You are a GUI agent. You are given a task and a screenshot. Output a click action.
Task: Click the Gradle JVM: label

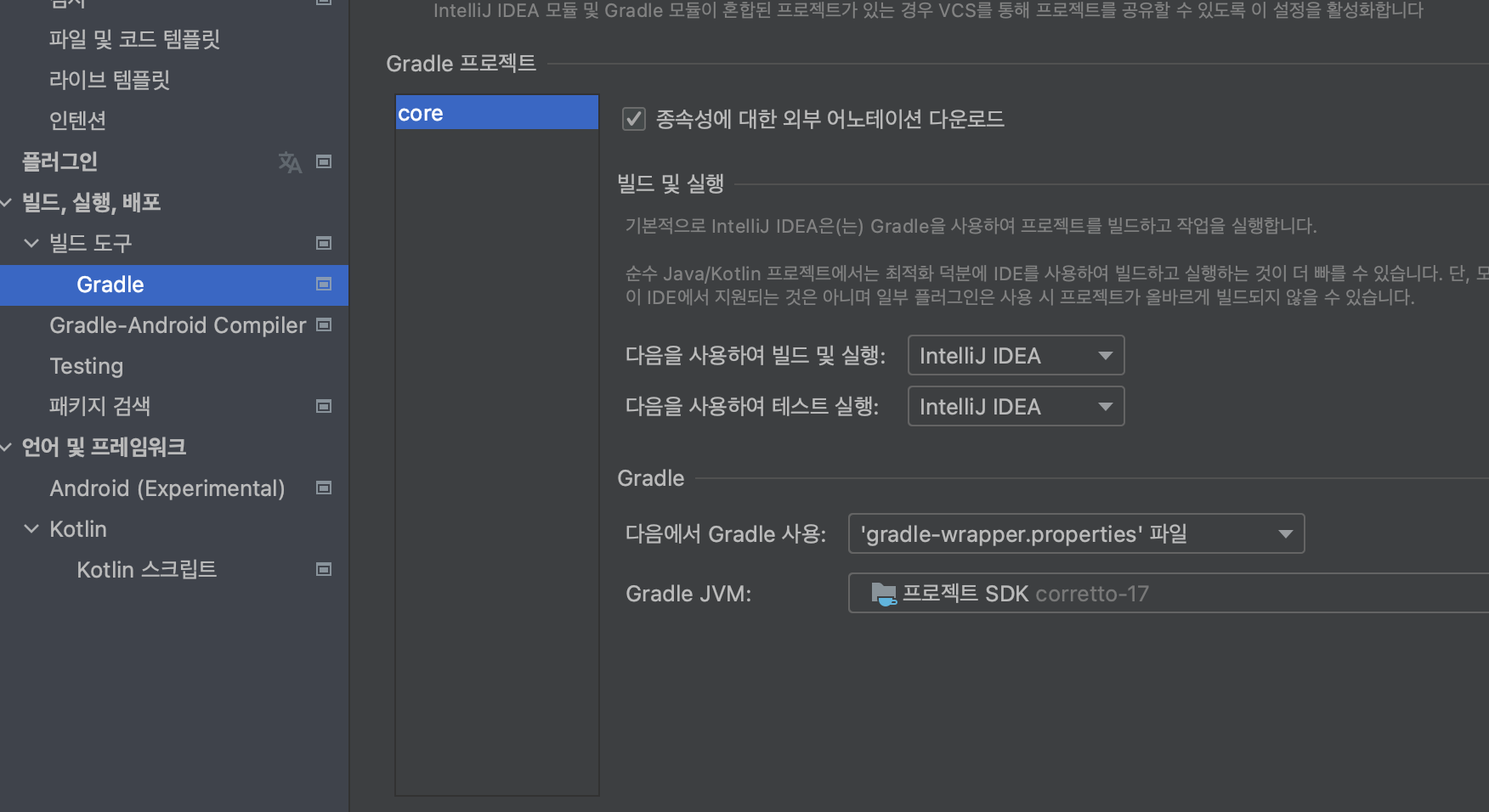688,594
